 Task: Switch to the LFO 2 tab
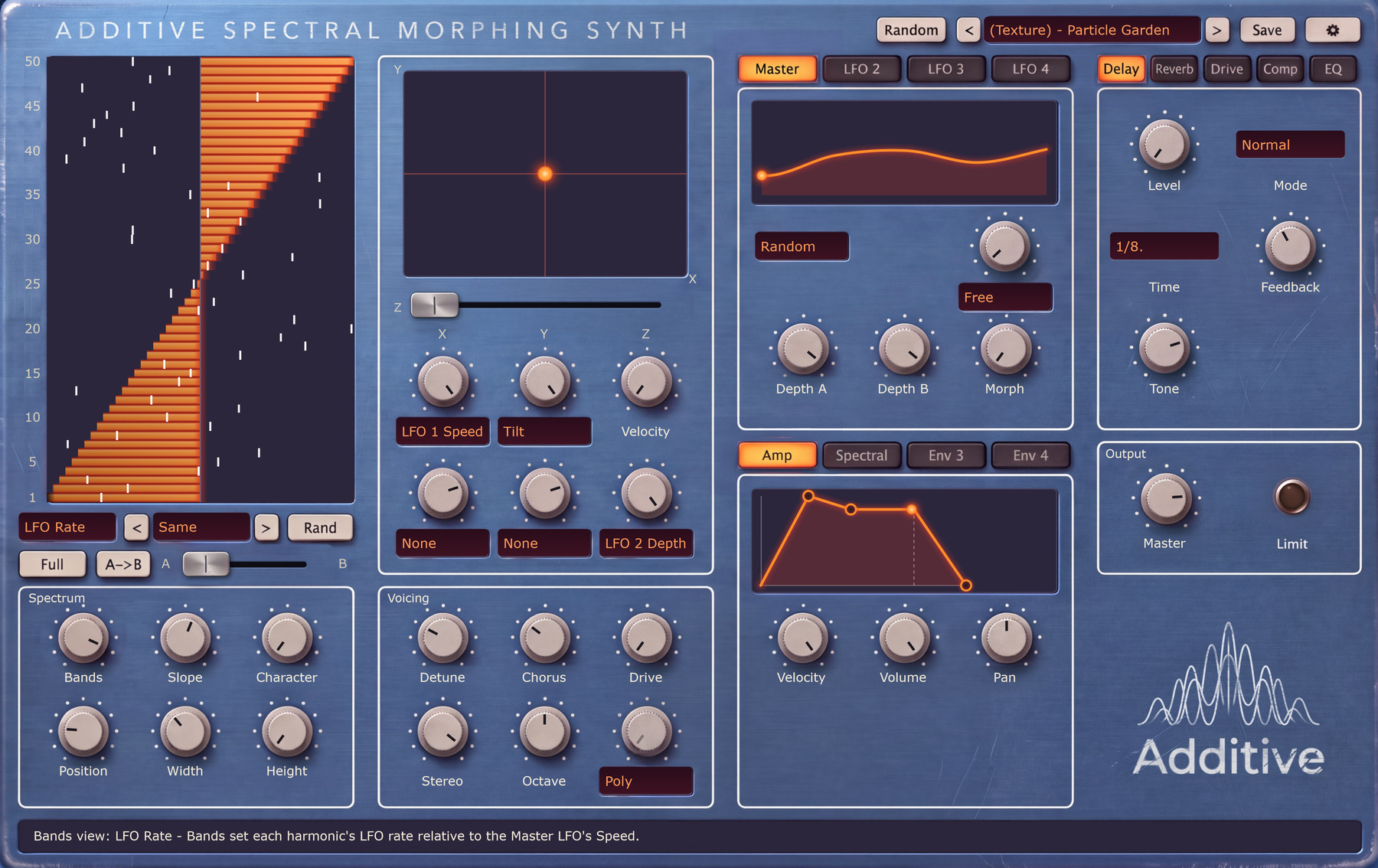[x=861, y=69]
